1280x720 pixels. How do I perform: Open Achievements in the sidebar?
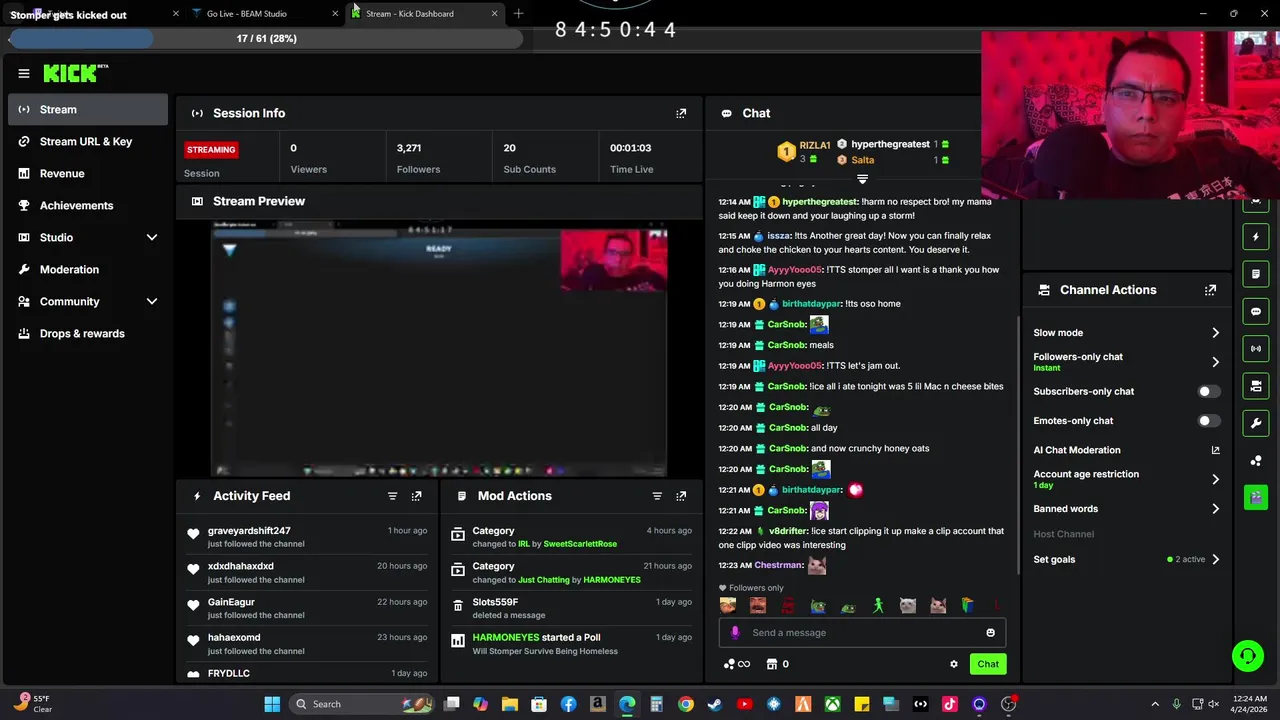click(x=88, y=205)
